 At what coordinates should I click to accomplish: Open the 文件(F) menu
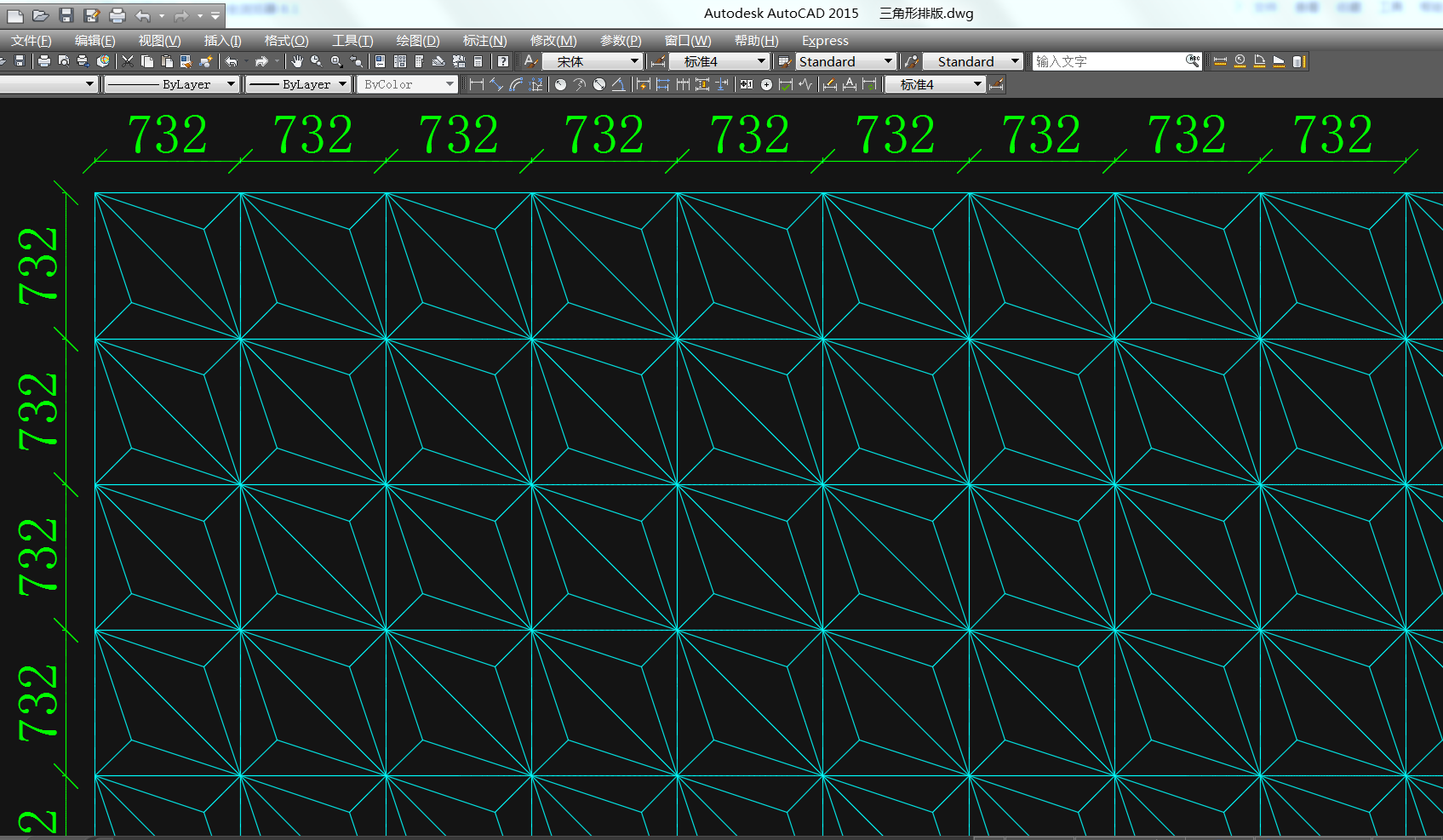click(x=31, y=41)
